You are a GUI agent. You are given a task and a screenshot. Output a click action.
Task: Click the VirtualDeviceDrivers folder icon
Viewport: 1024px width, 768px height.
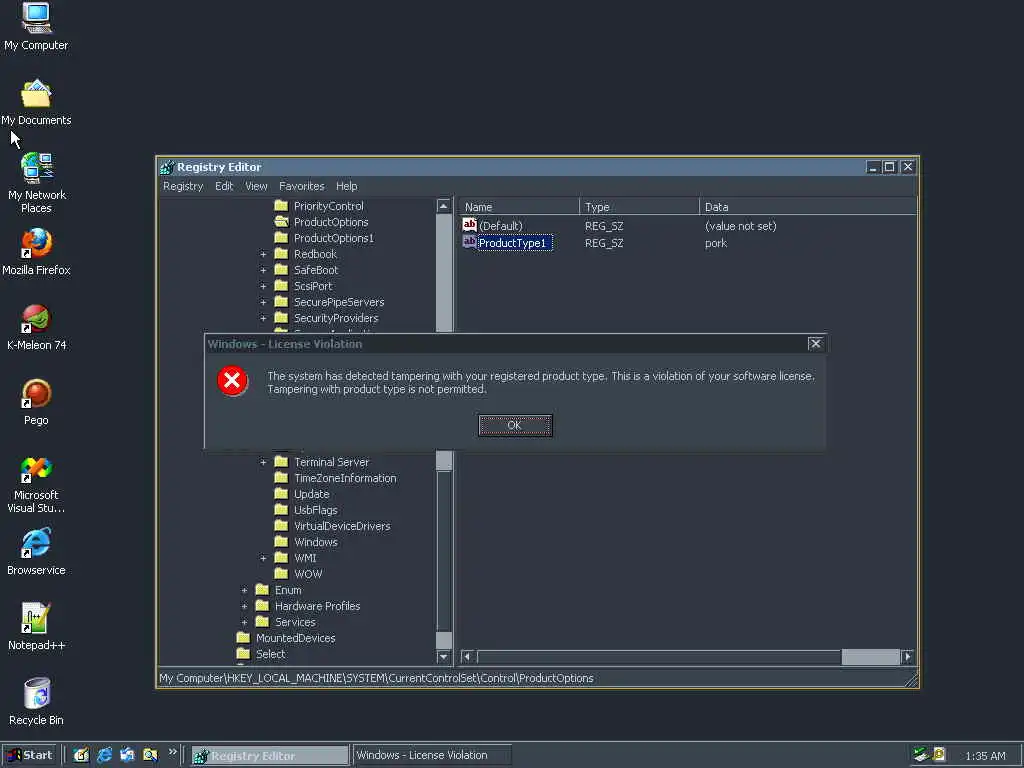(281, 526)
